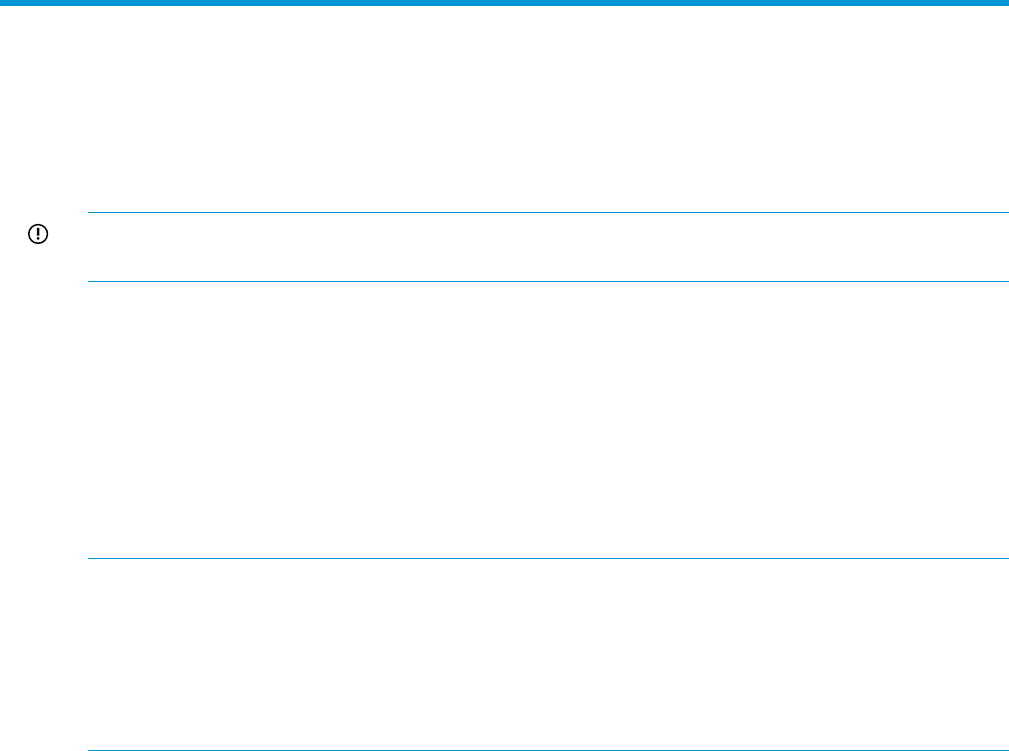Click the exclamation important notice icon
This screenshot has height=751, width=1009.
tap(37, 234)
